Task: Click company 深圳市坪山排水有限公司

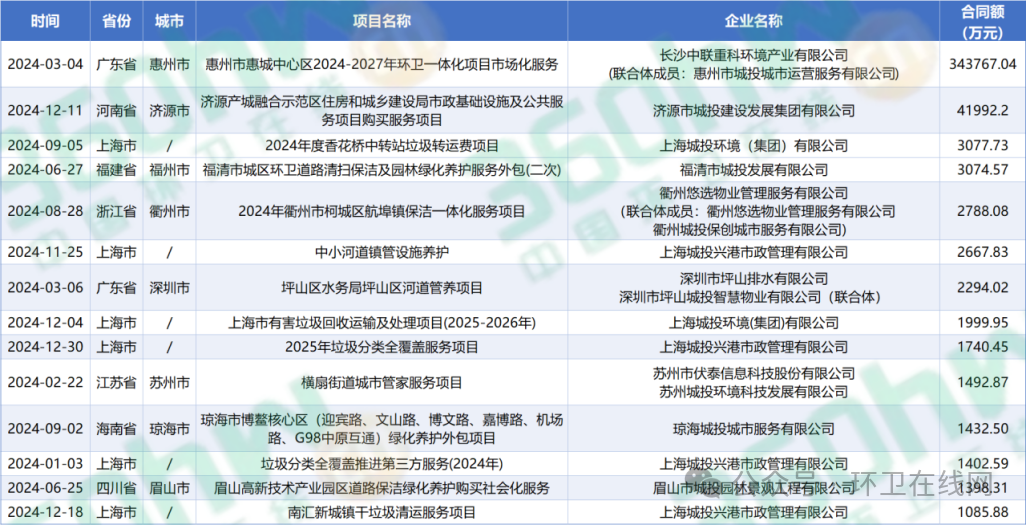Action: point(754,278)
